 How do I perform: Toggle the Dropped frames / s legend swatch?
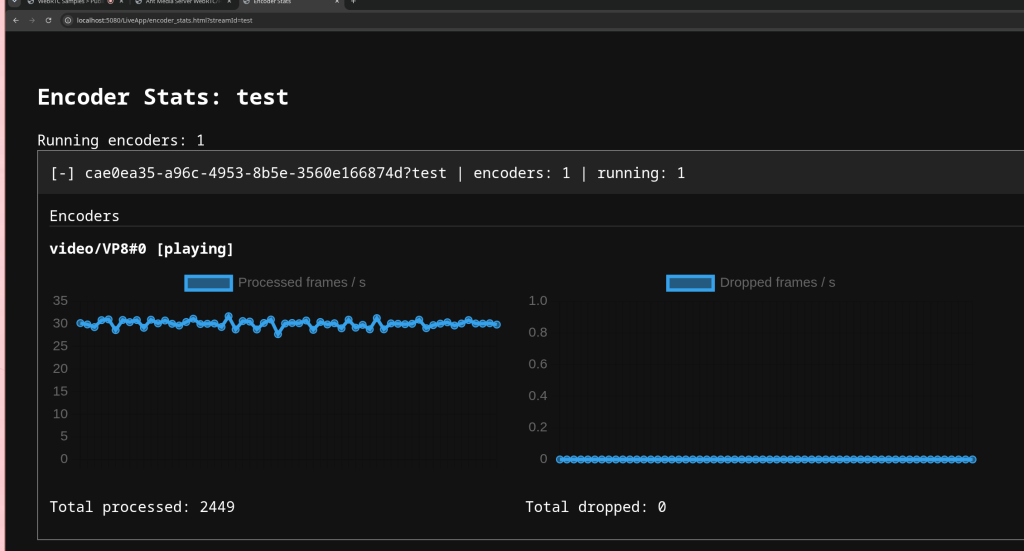point(690,283)
